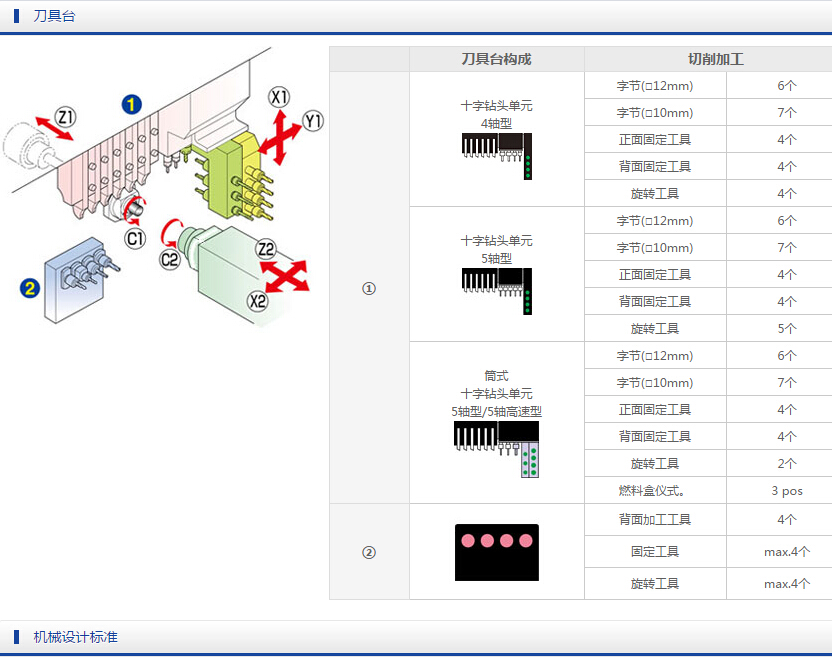Click blue circle number 1 marker in diagram
Image resolution: width=832 pixels, height=661 pixels.
131,103
